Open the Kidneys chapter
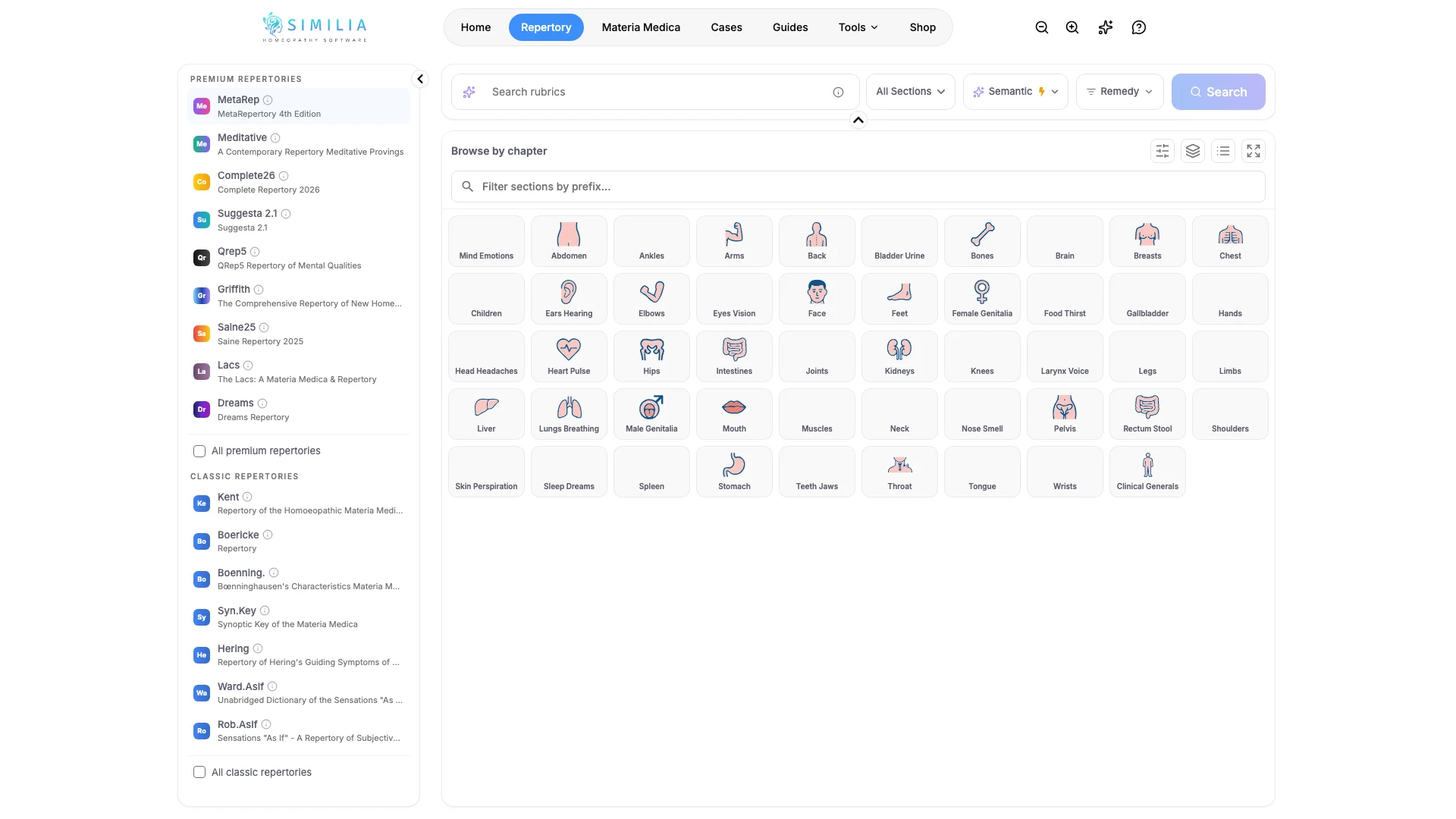 tap(899, 356)
